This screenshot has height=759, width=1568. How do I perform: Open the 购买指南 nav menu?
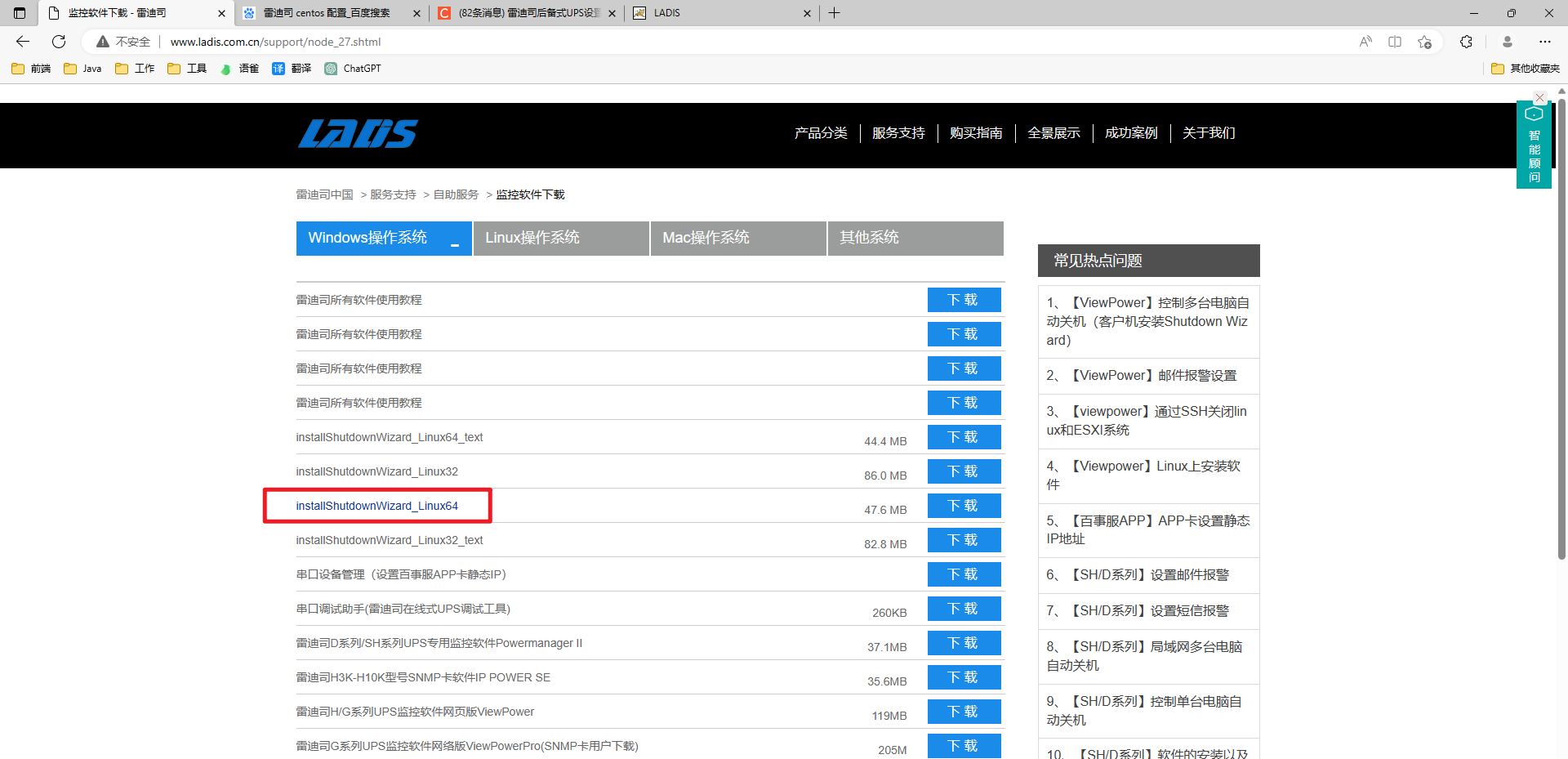click(x=976, y=133)
